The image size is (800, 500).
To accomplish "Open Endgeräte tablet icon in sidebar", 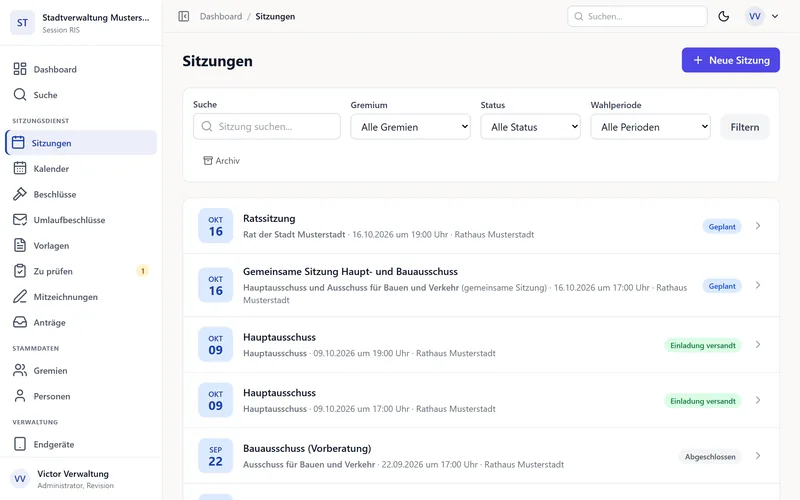I will tap(20, 444).
